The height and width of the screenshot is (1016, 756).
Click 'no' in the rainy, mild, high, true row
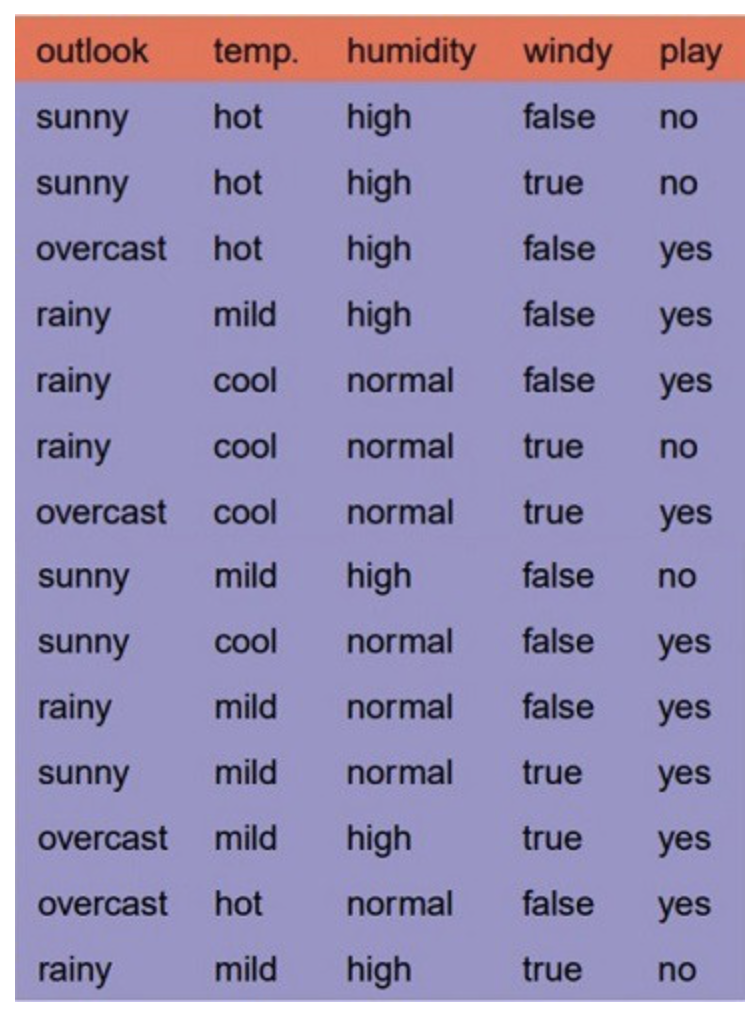[x=677, y=969]
